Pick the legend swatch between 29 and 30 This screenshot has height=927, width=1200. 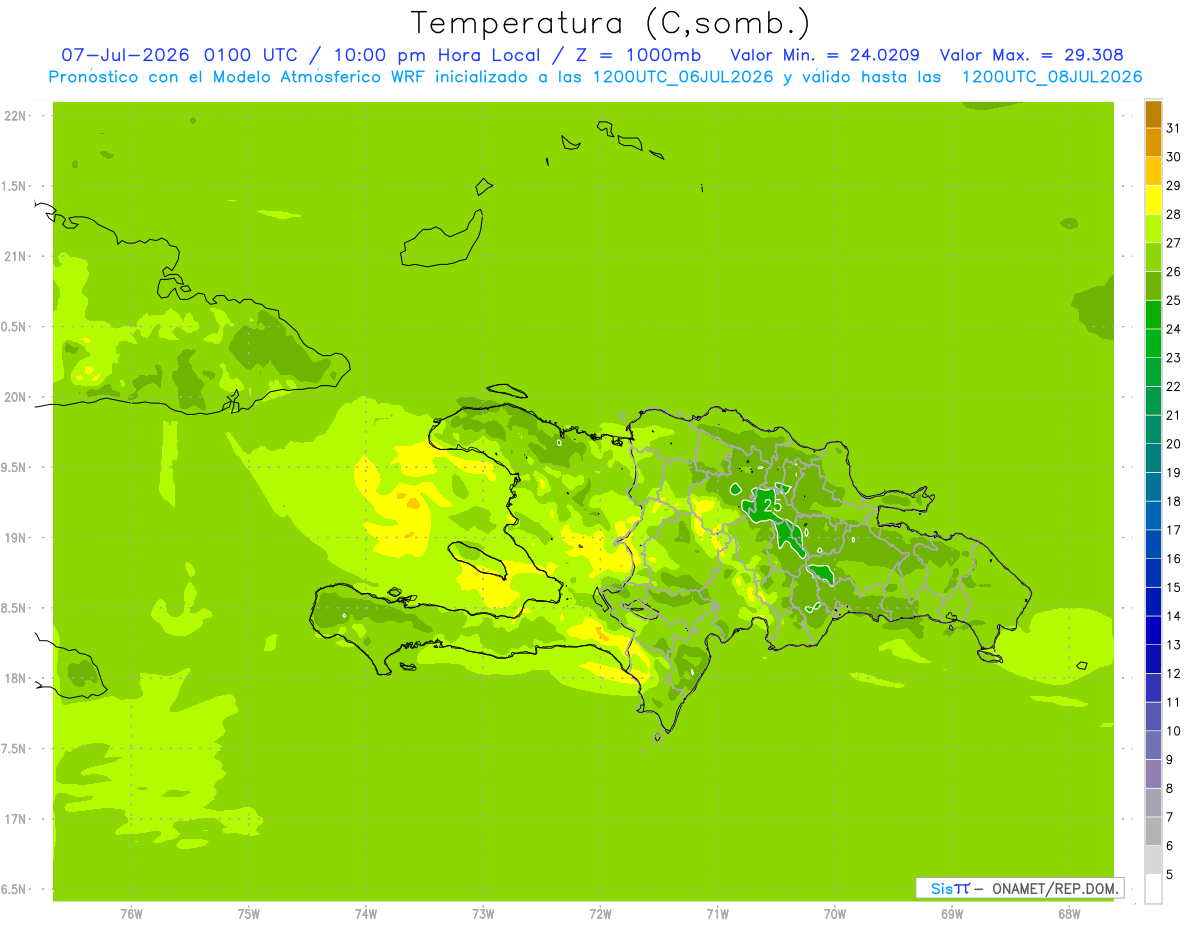coord(1153,171)
